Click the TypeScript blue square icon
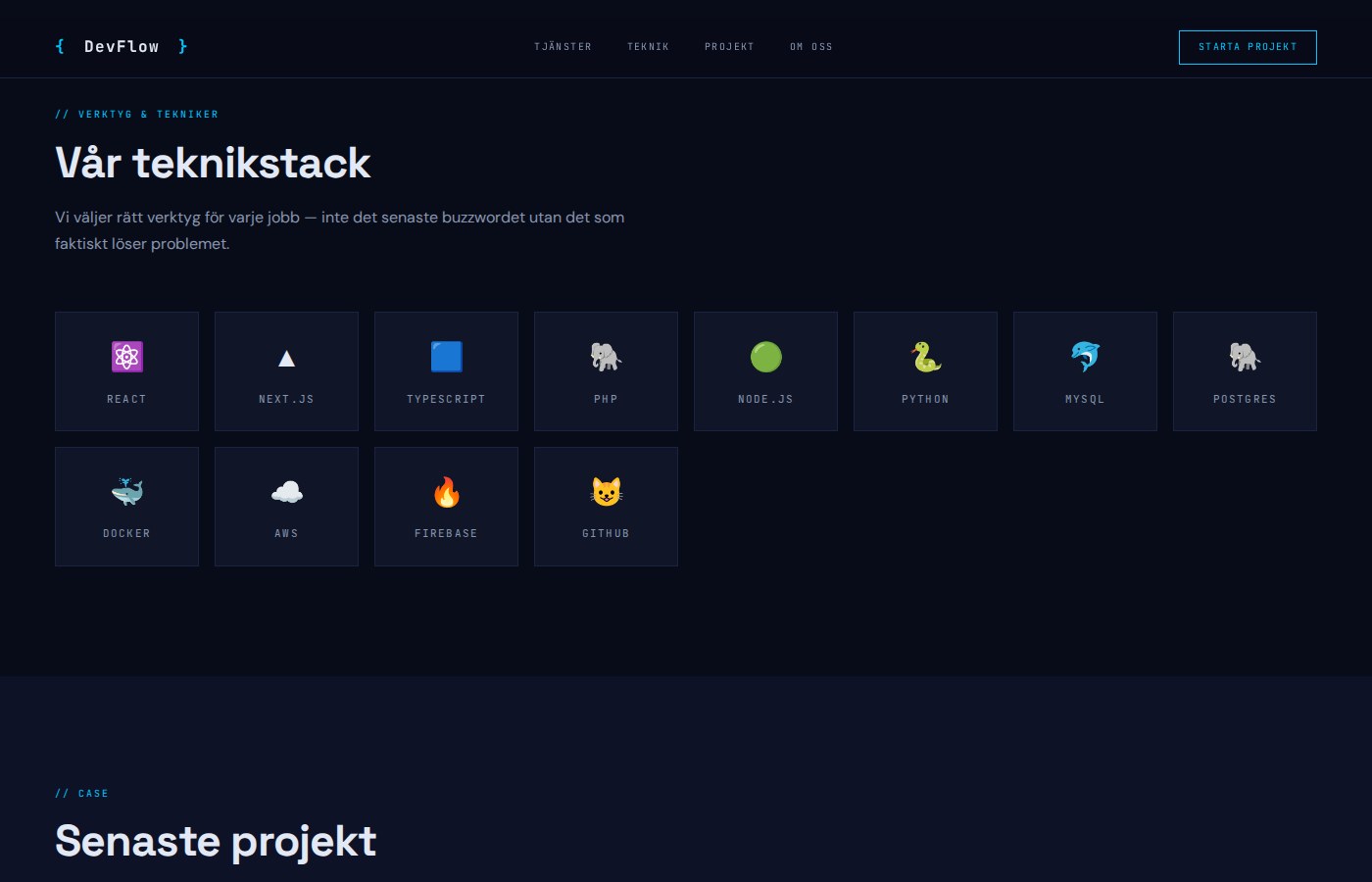This screenshot has height=882, width=1372. tap(446, 357)
